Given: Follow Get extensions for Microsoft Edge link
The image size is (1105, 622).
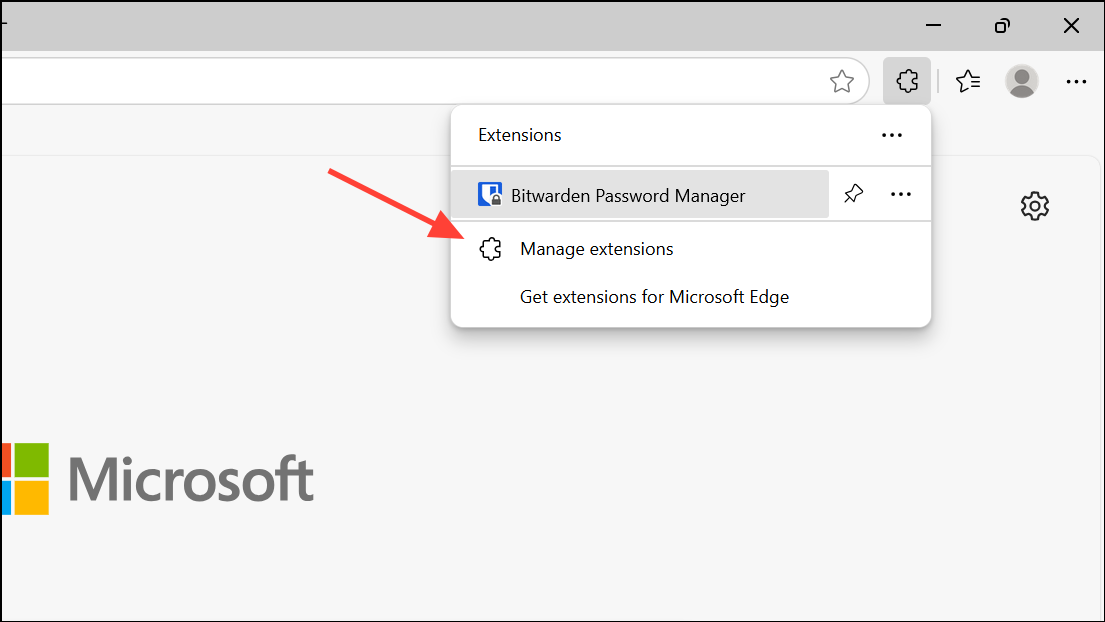Looking at the screenshot, I should [654, 297].
